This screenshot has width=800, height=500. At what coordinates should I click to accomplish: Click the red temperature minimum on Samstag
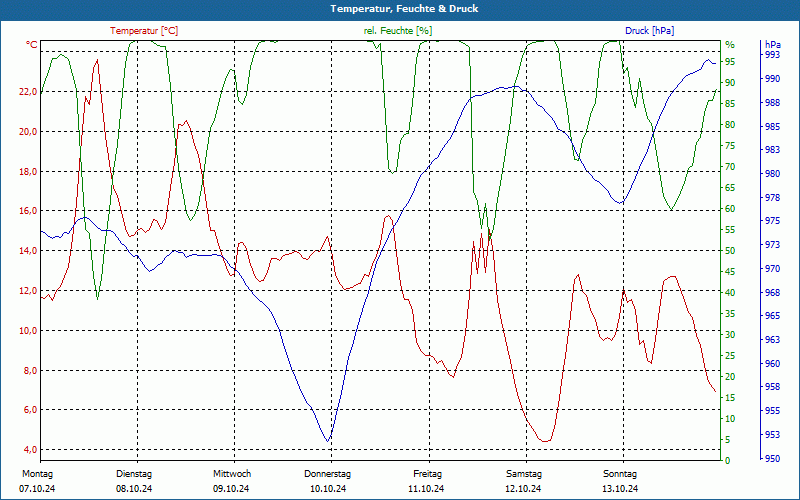545,441
